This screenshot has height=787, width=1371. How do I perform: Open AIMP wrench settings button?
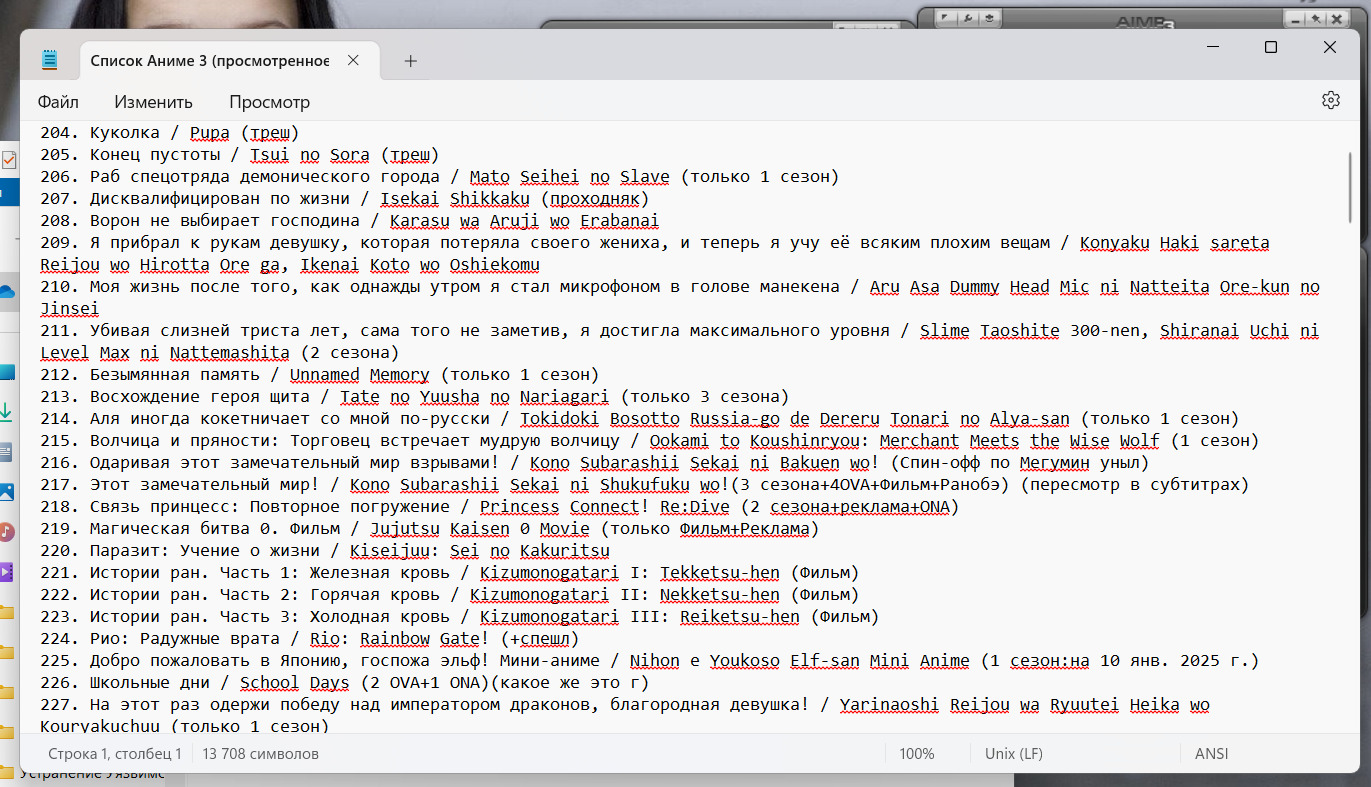tap(967, 18)
